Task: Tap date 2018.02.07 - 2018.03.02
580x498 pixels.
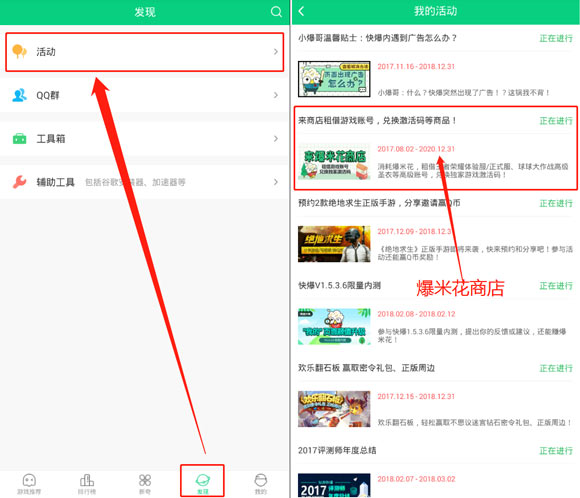Action: (x=416, y=479)
